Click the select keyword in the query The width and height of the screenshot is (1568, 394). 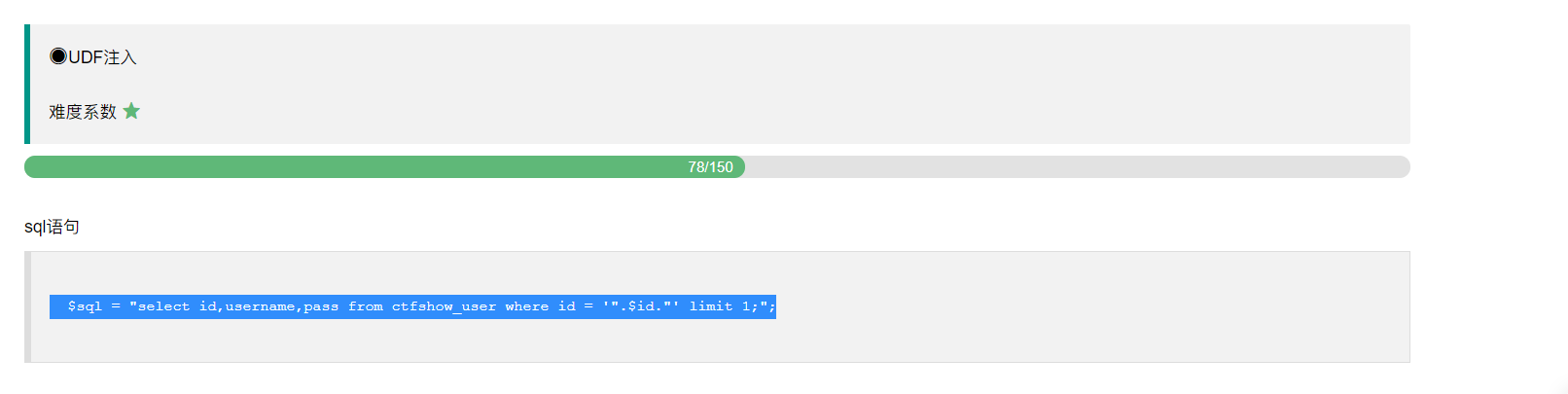(x=164, y=306)
